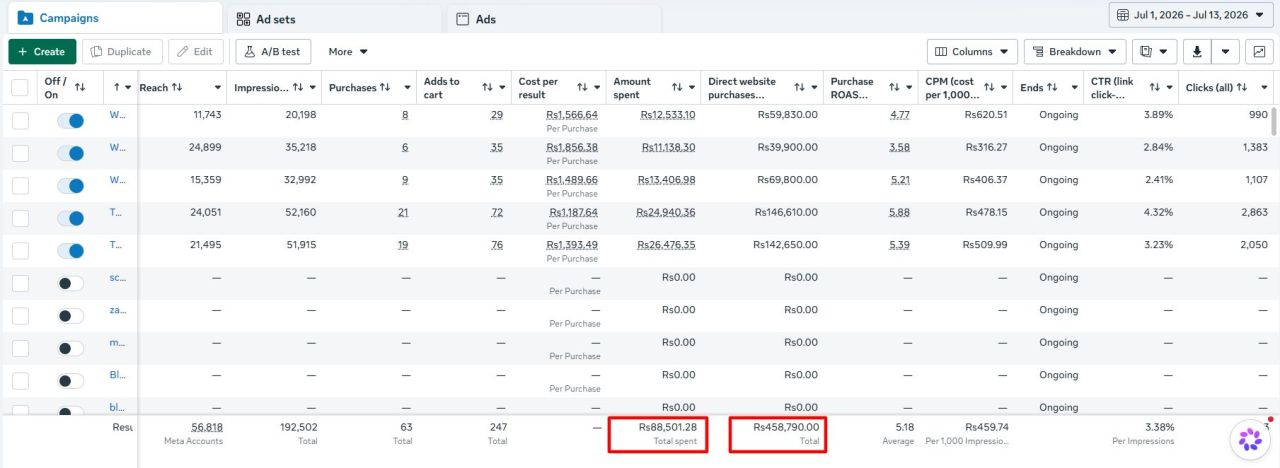Turn off the campaign with 15,359 reach

[x=70, y=186]
